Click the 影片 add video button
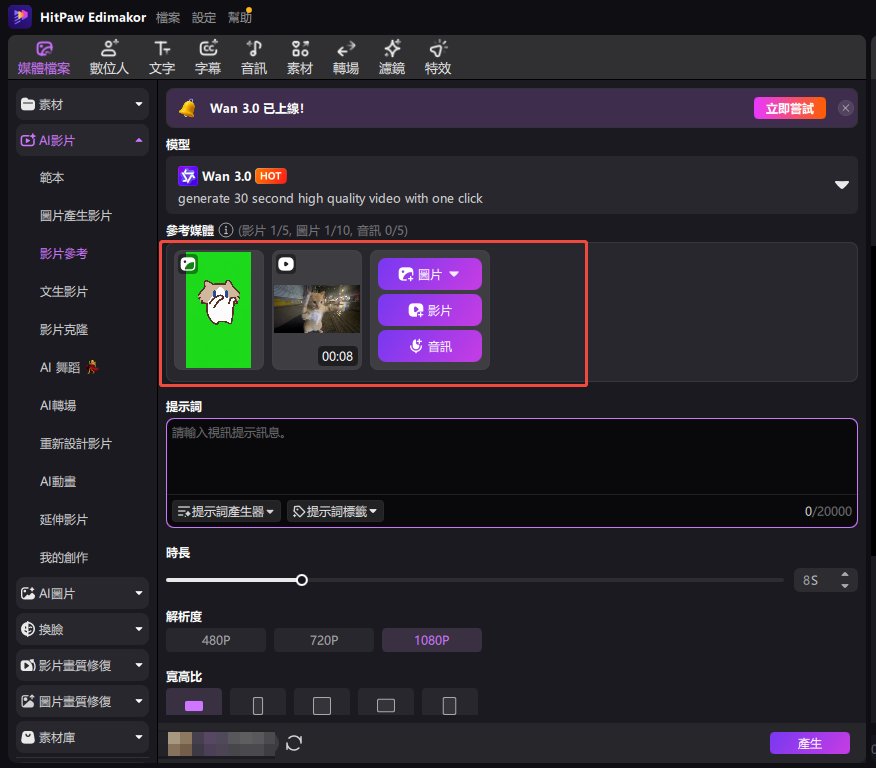876x768 pixels. 430,310
